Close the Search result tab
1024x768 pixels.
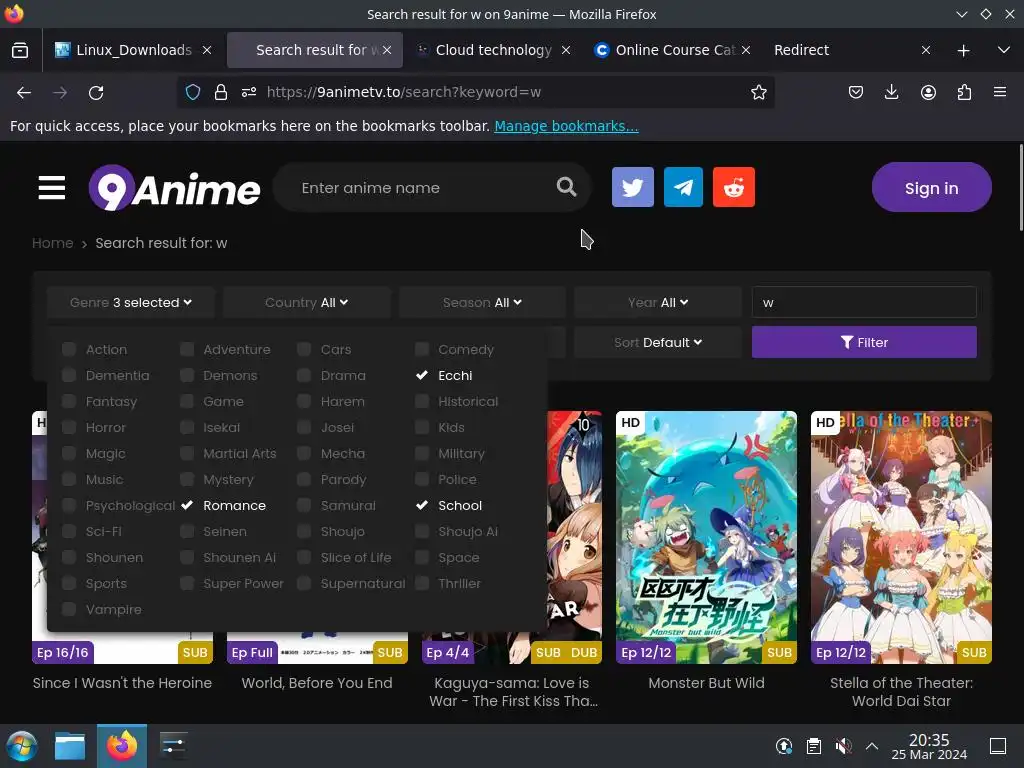(x=387, y=50)
